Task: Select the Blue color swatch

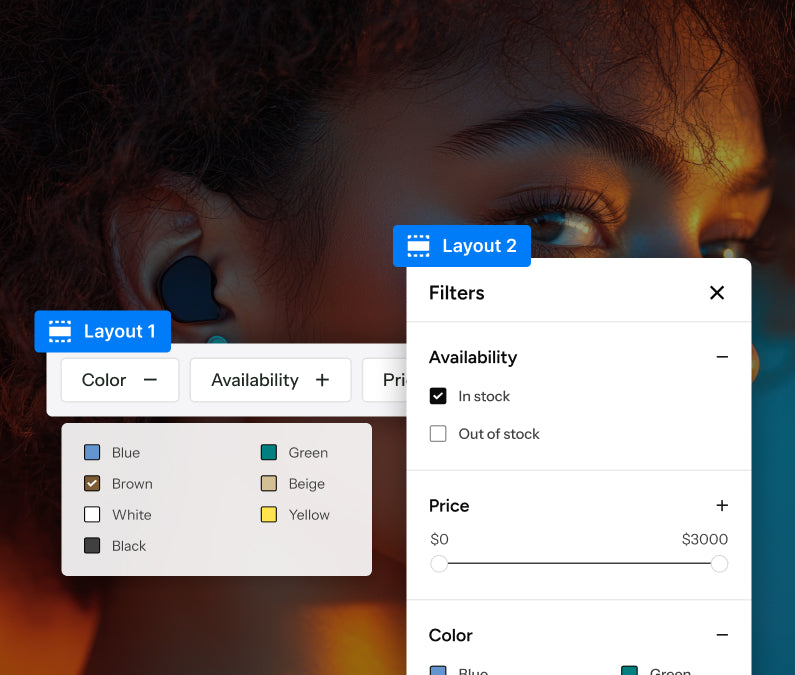Action: click(x=92, y=452)
